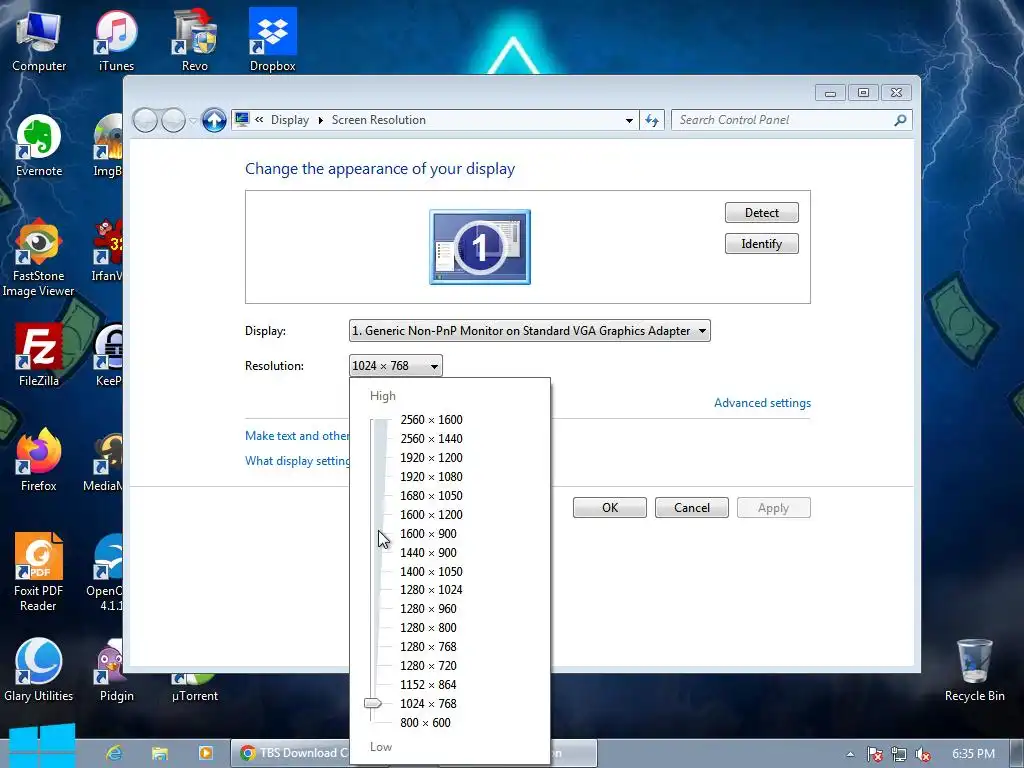Click the Identify button
Image resolution: width=1024 pixels, height=768 pixels.
pos(761,244)
